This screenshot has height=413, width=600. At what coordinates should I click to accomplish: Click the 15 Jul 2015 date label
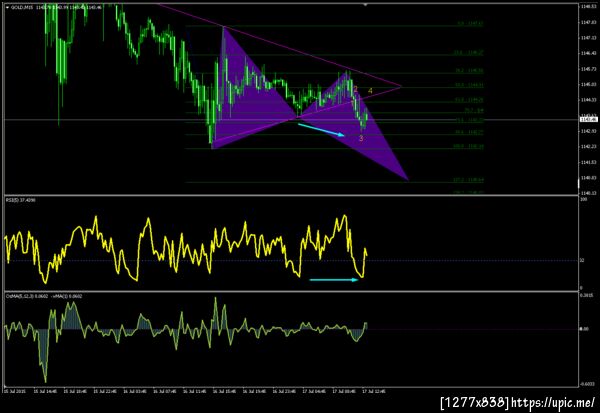[x=13, y=391]
